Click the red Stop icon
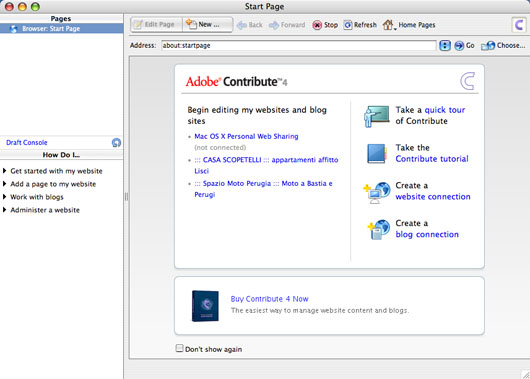Screen dimensions: 530x379 [317, 25]
